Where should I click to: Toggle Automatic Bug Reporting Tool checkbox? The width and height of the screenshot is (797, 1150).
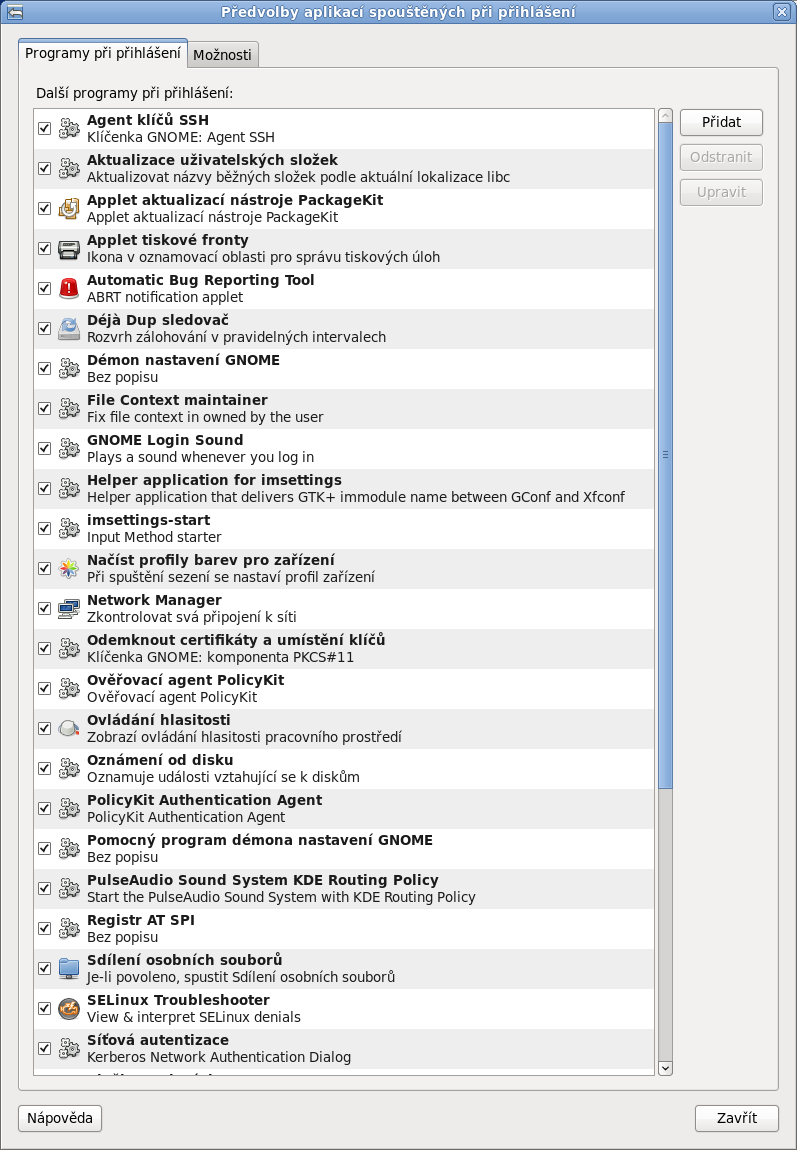(45, 288)
